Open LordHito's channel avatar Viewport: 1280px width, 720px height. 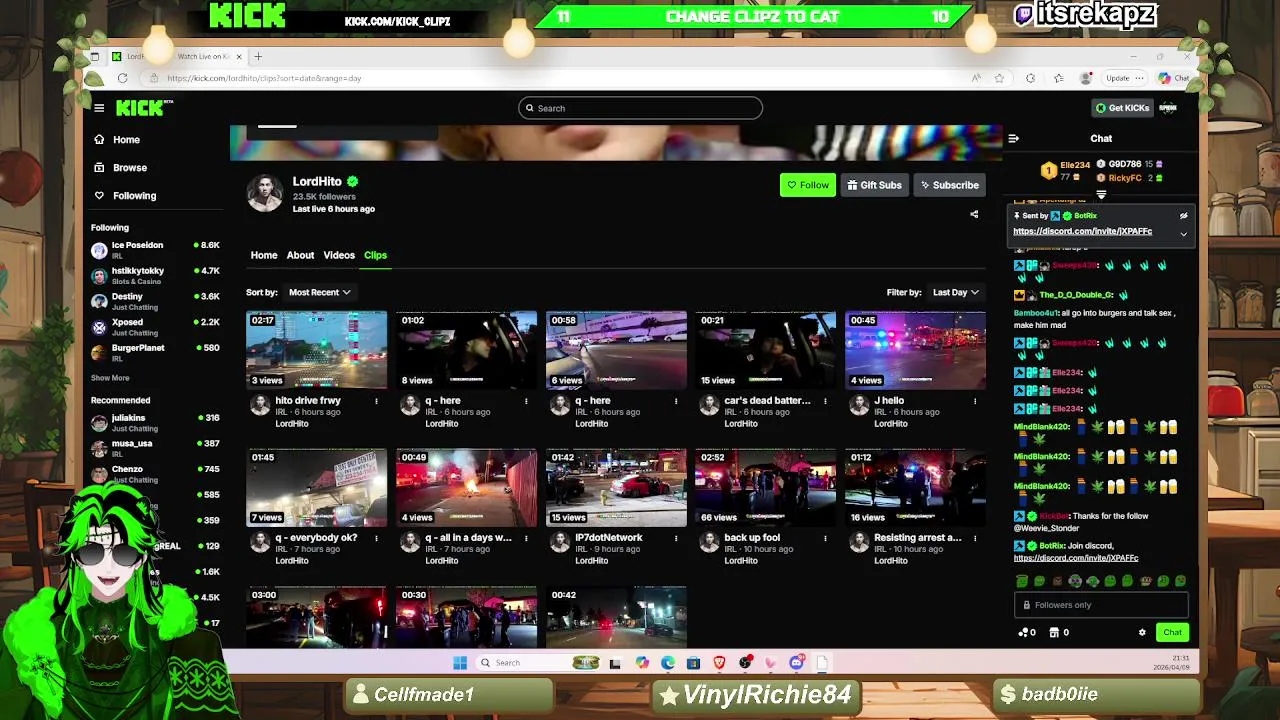point(265,193)
